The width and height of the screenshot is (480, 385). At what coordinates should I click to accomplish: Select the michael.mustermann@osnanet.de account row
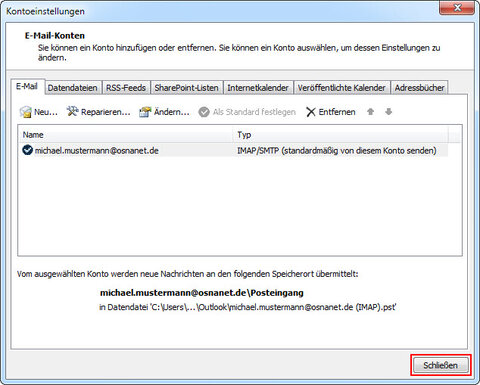pos(233,151)
